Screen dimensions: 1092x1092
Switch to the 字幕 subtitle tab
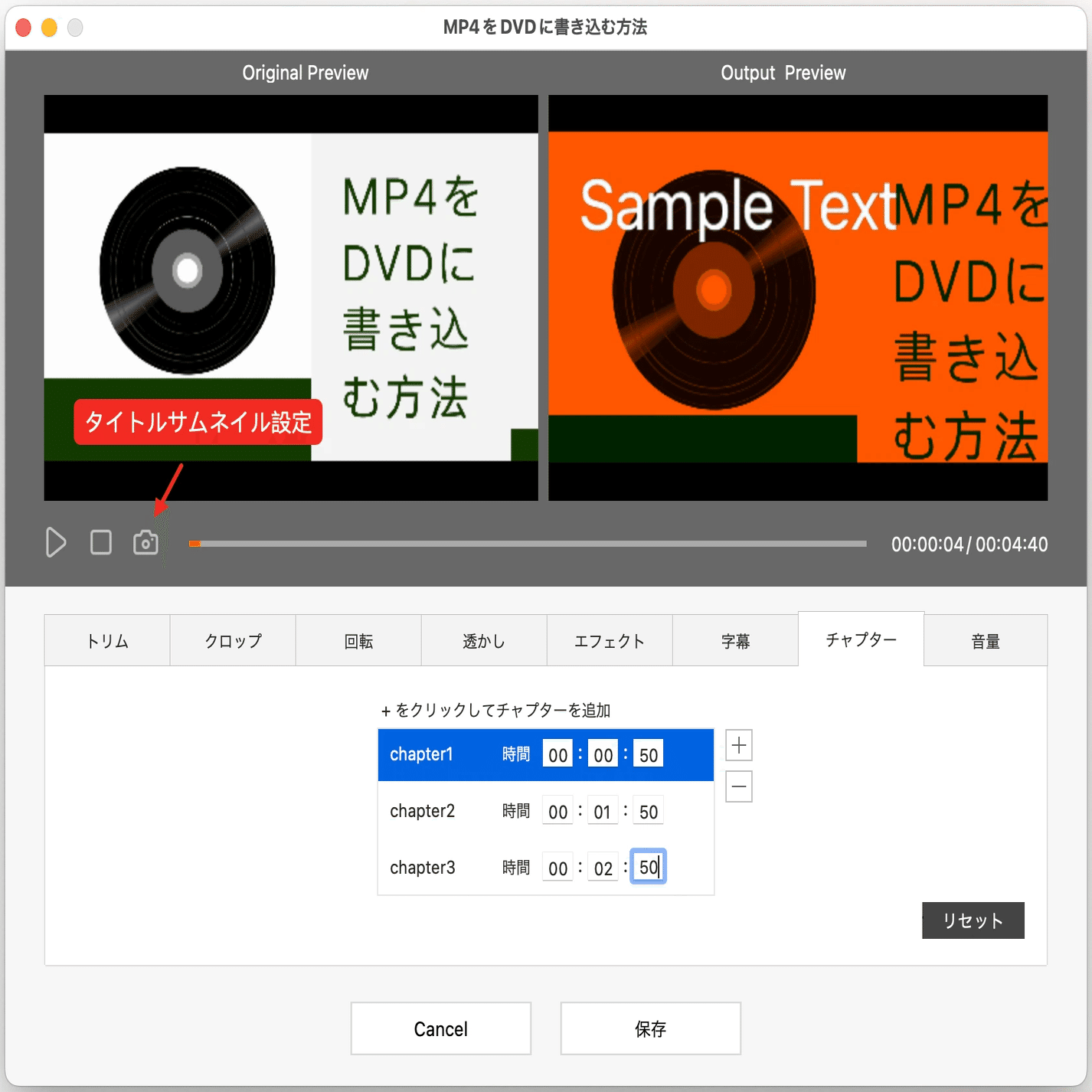[x=734, y=640]
